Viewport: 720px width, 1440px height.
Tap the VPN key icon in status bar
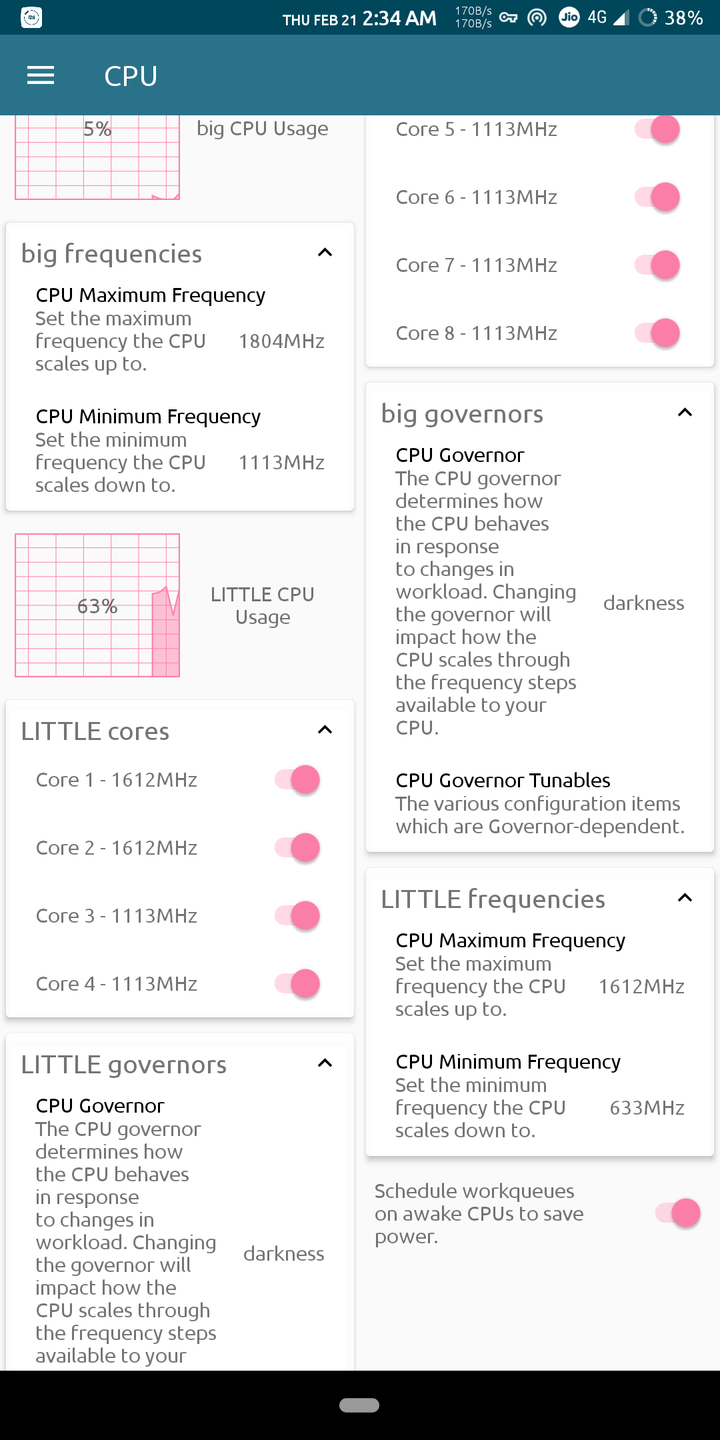pos(508,18)
